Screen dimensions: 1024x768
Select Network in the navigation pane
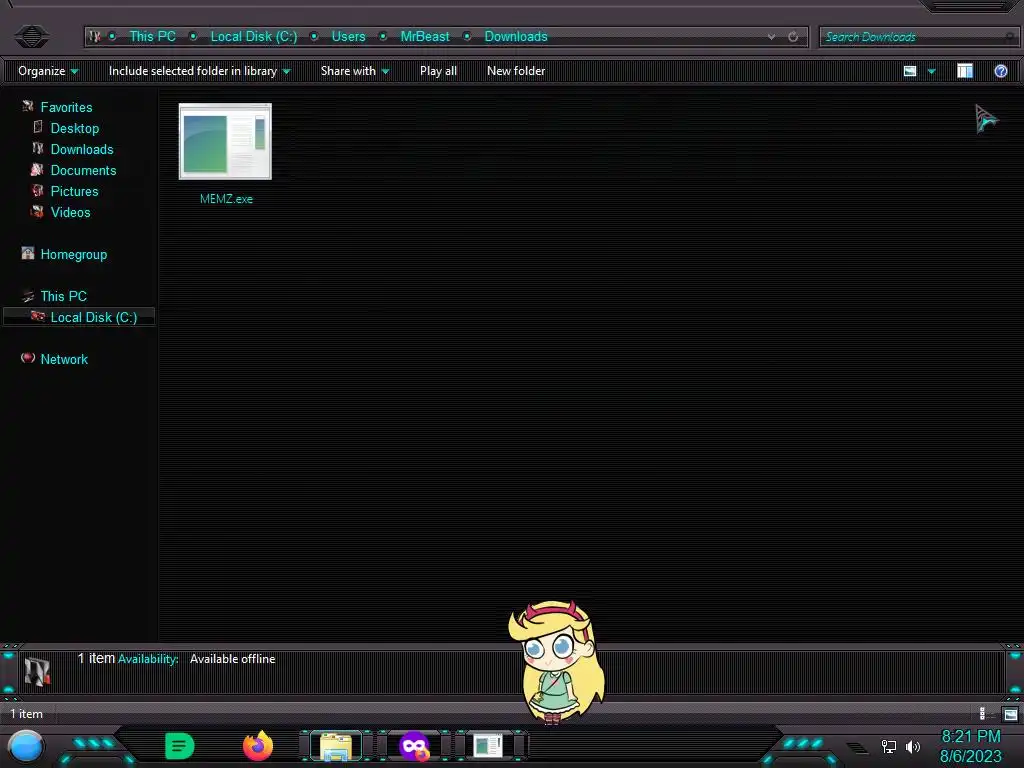(x=64, y=359)
